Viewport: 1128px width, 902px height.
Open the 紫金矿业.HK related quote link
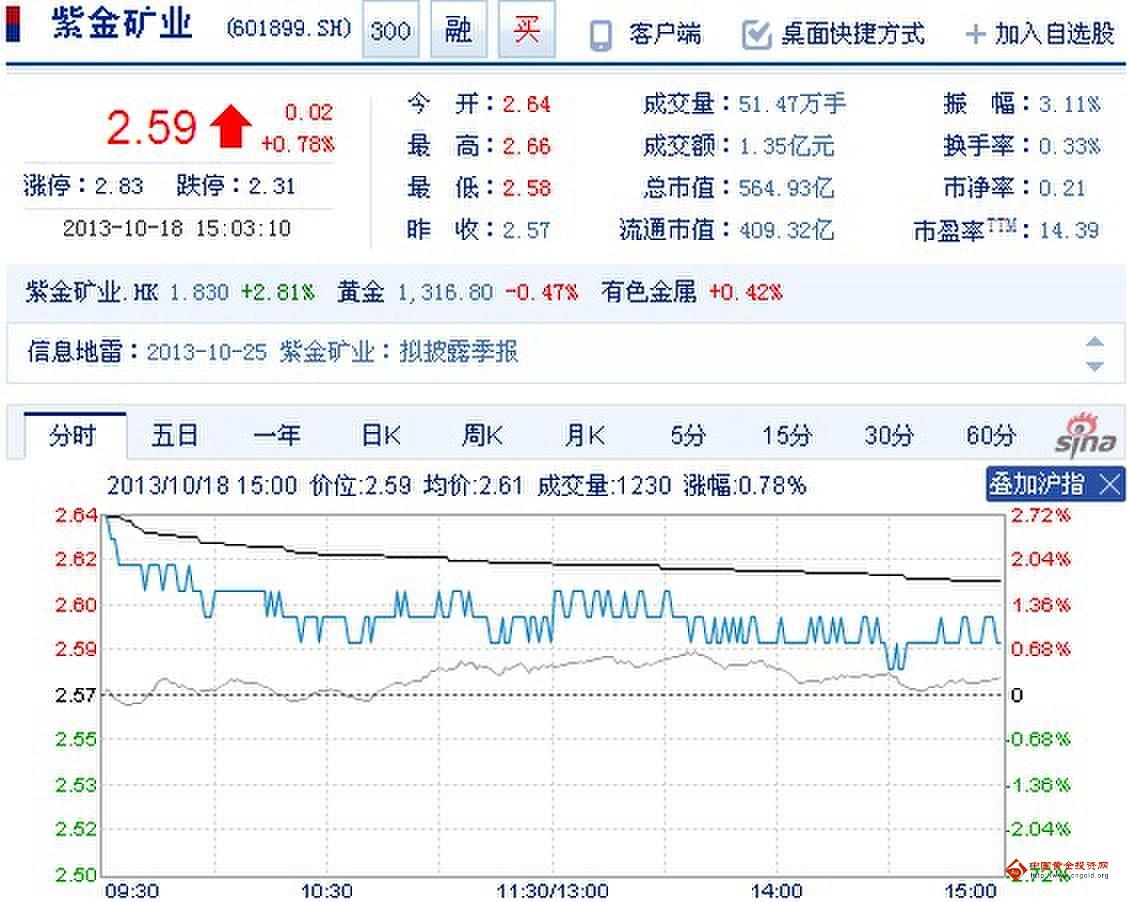pos(91,292)
